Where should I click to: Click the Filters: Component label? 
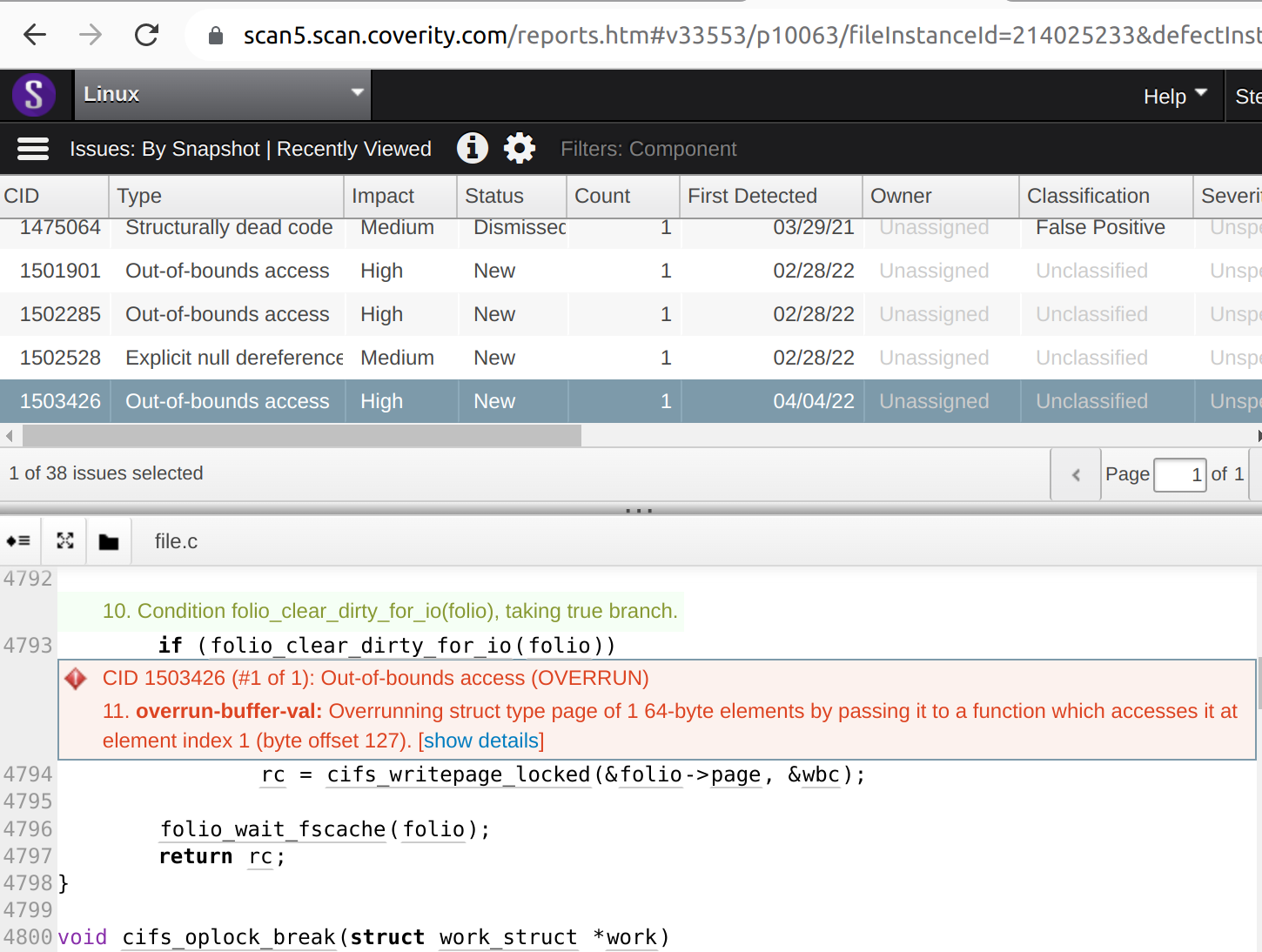point(648,149)
